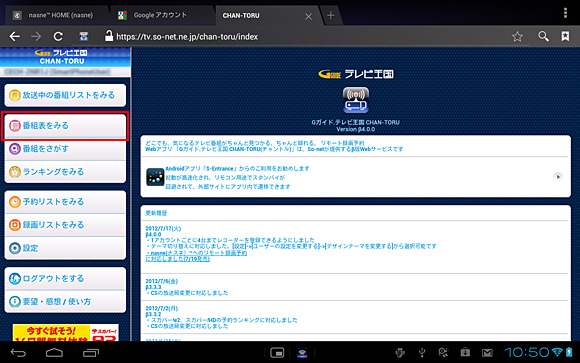Screen dimensions: 580x363
Task: Open 予約リストをみる reservation list
Action: point(65,202)
